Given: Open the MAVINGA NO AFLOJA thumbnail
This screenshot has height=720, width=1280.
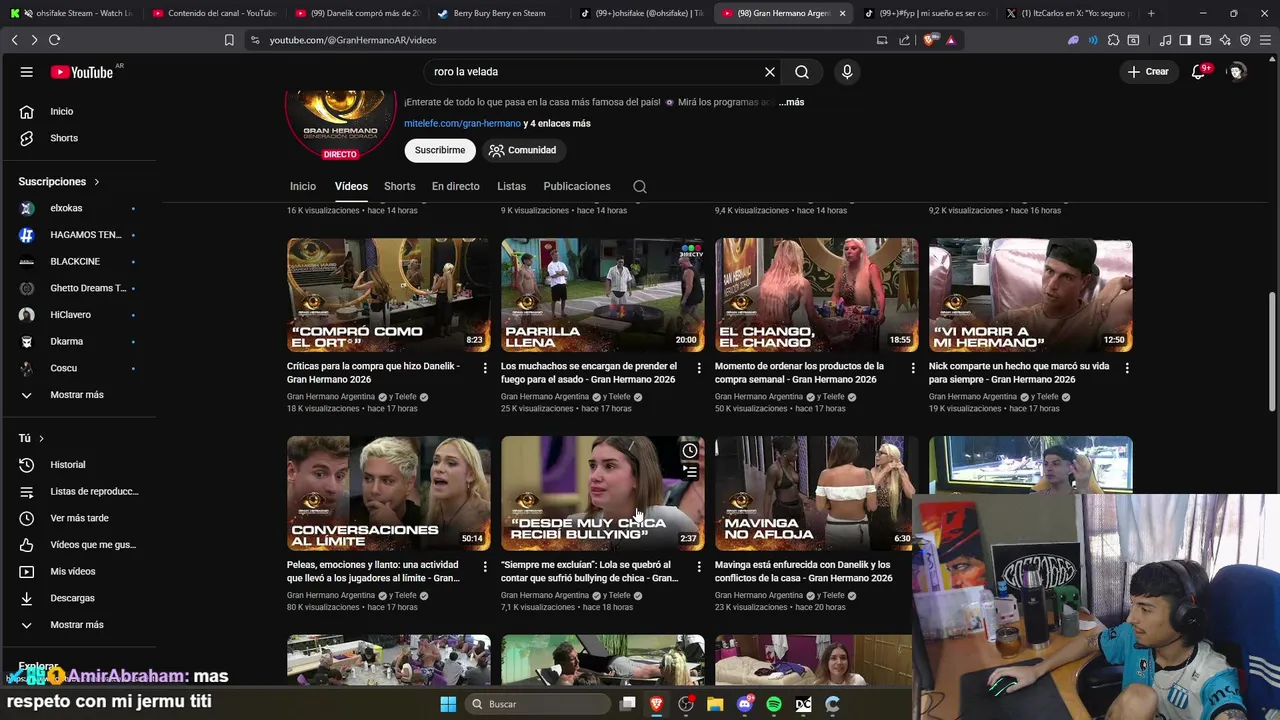Looking at the screenshot, I should (816, 493).
